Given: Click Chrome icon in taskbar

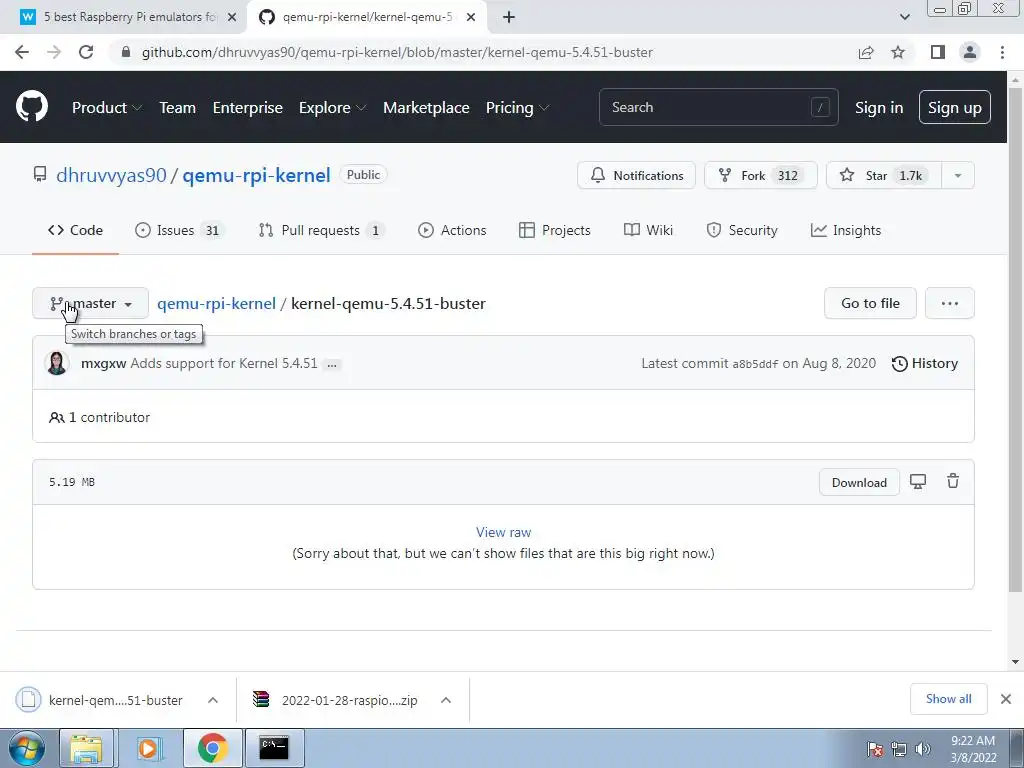Looking at the screenshot, I should [212, 748].
